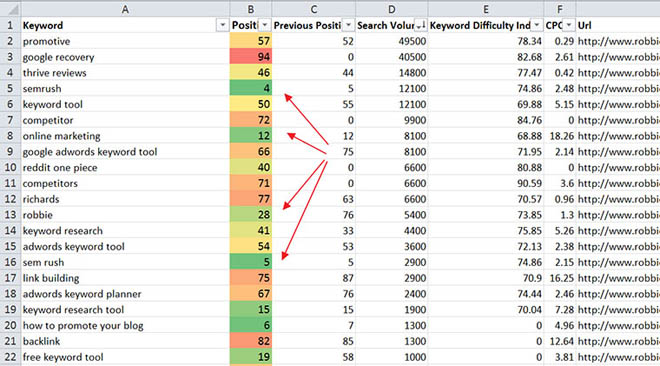Click the Url header cell
Screen dimensions: 660x366
click(618, 25)
